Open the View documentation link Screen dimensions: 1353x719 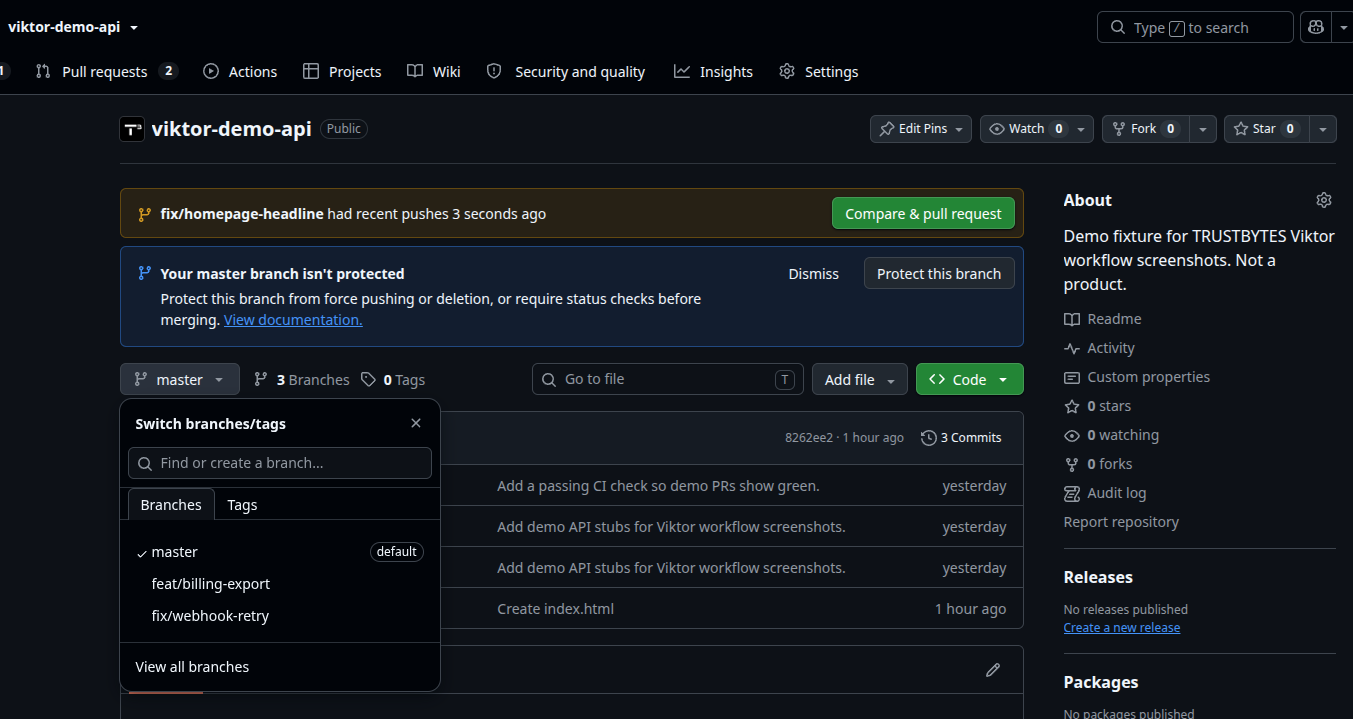tap(293, 320)
